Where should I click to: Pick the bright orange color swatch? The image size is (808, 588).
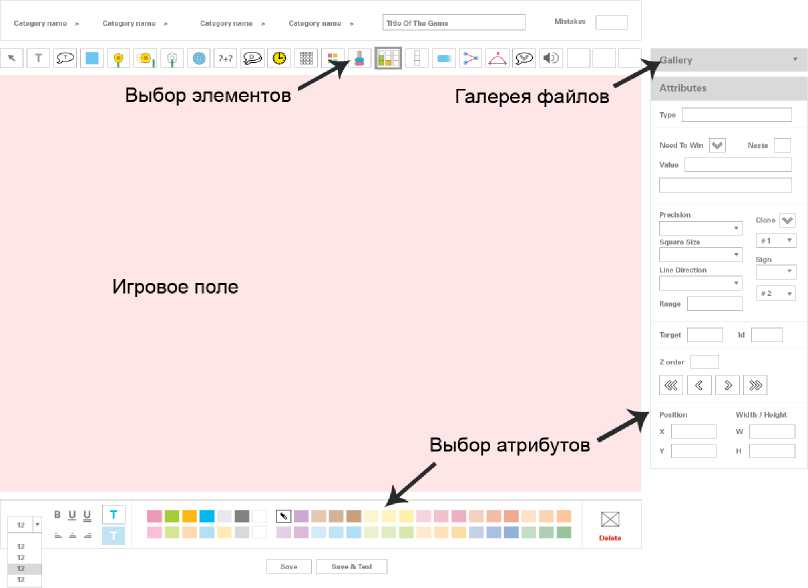(189, 516)
